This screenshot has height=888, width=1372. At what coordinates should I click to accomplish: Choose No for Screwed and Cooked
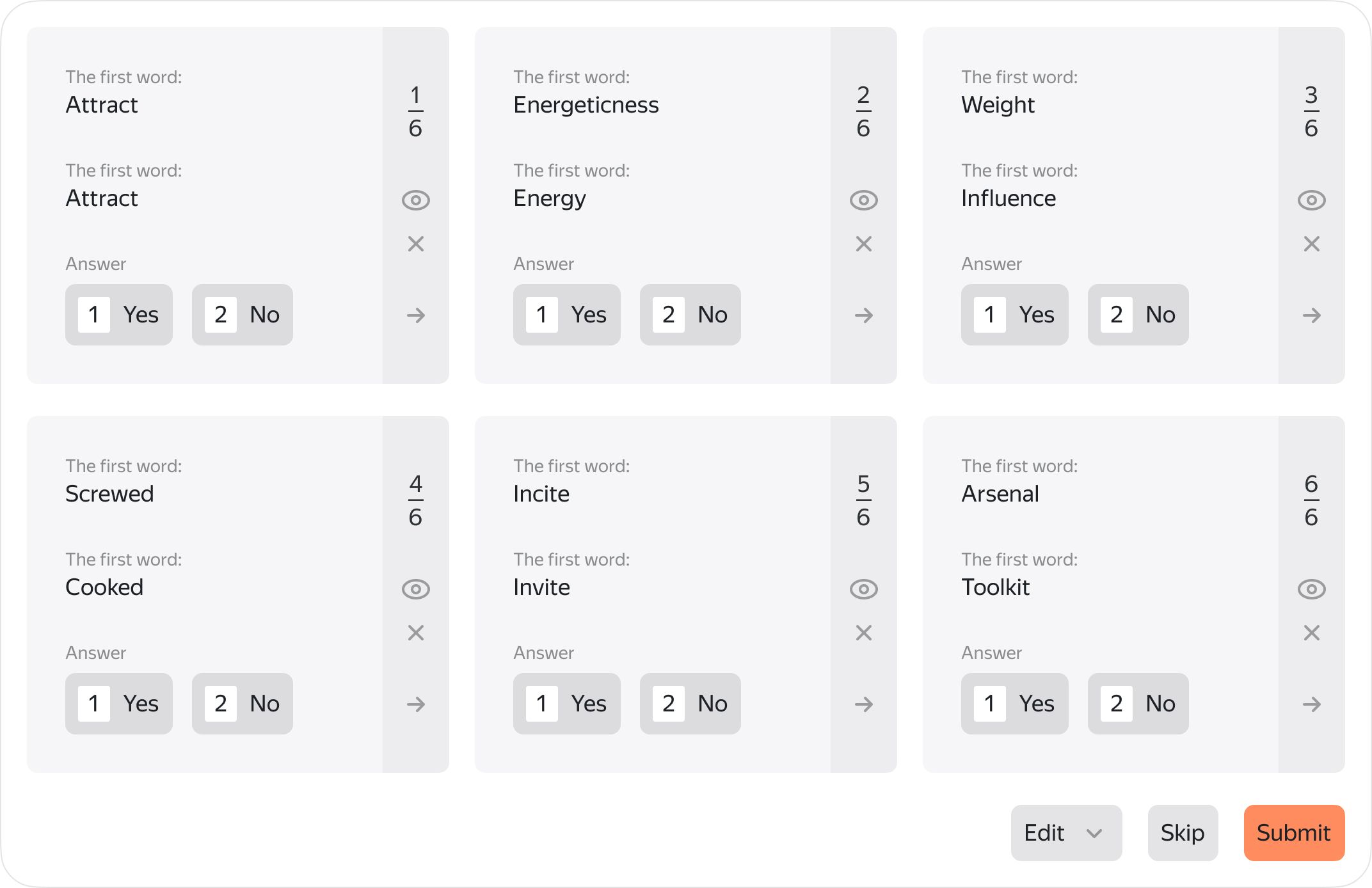click(243, 704)
